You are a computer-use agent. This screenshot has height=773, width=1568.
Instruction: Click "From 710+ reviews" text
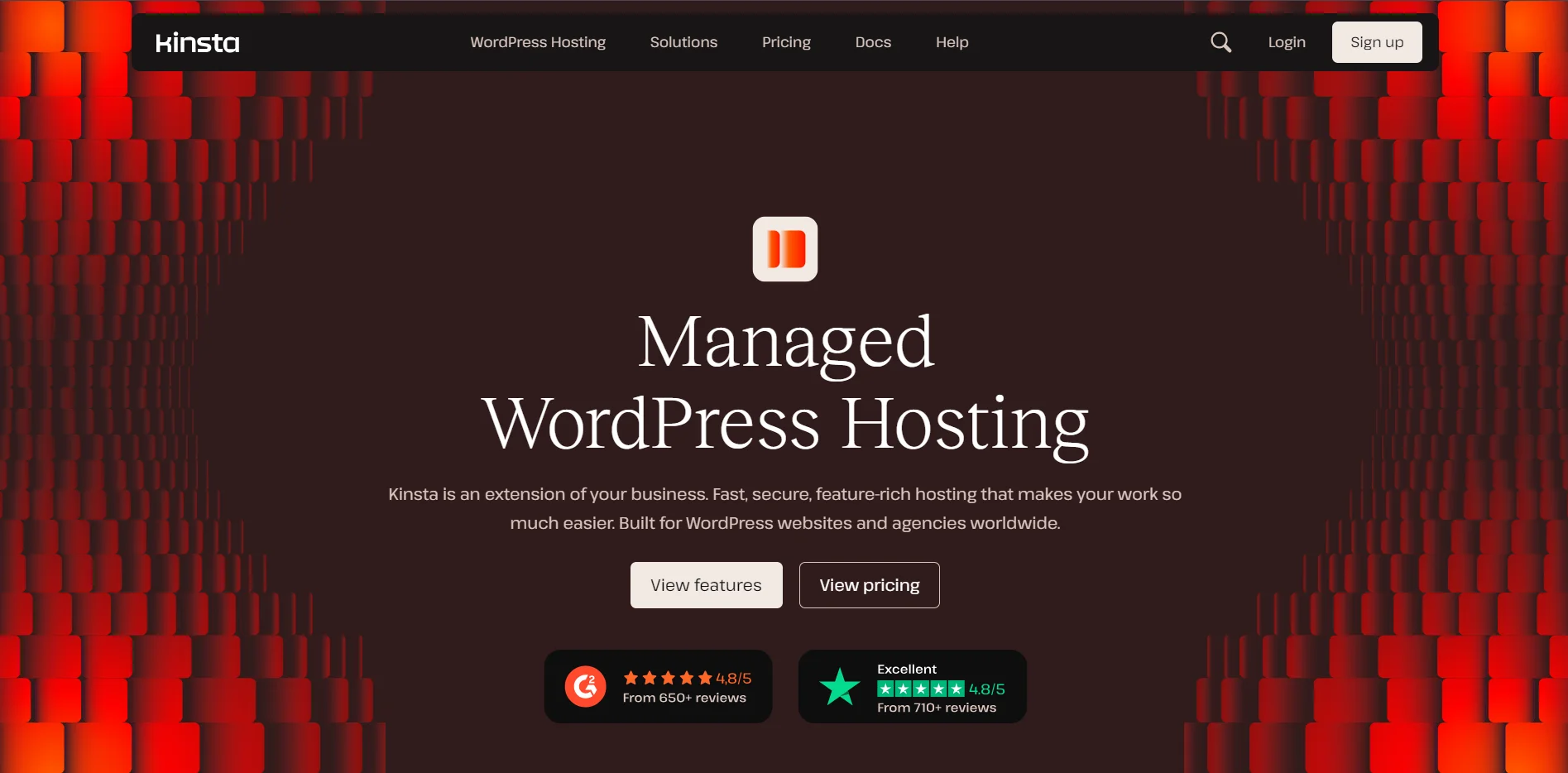[937, 708]
